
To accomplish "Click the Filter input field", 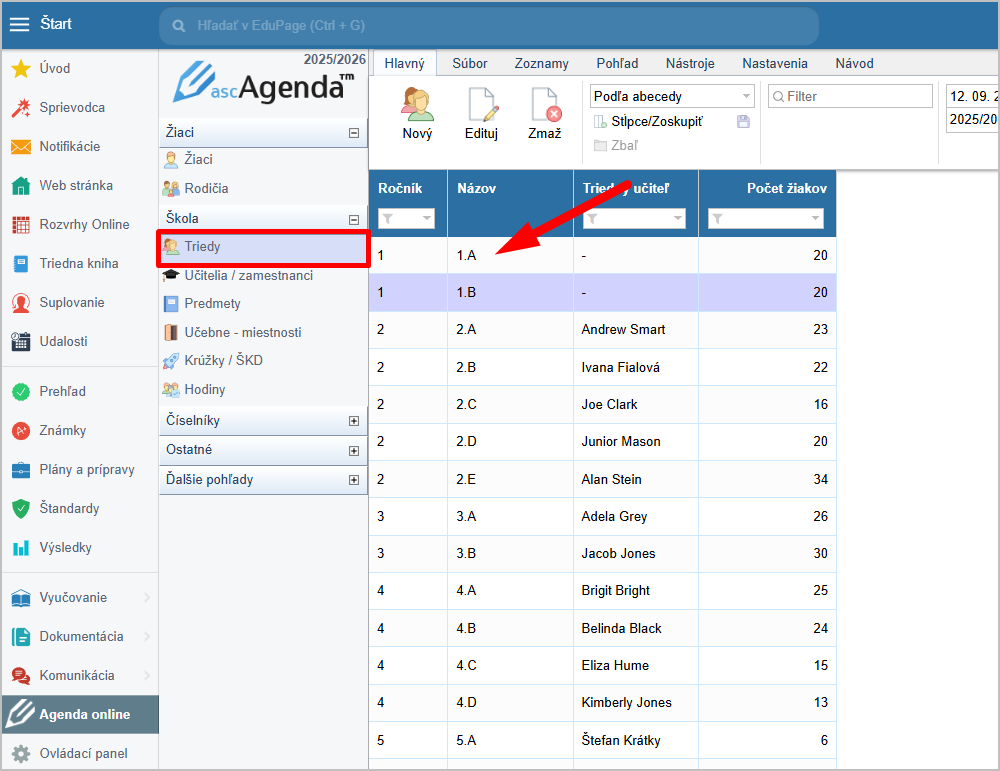I will (855, 96).
